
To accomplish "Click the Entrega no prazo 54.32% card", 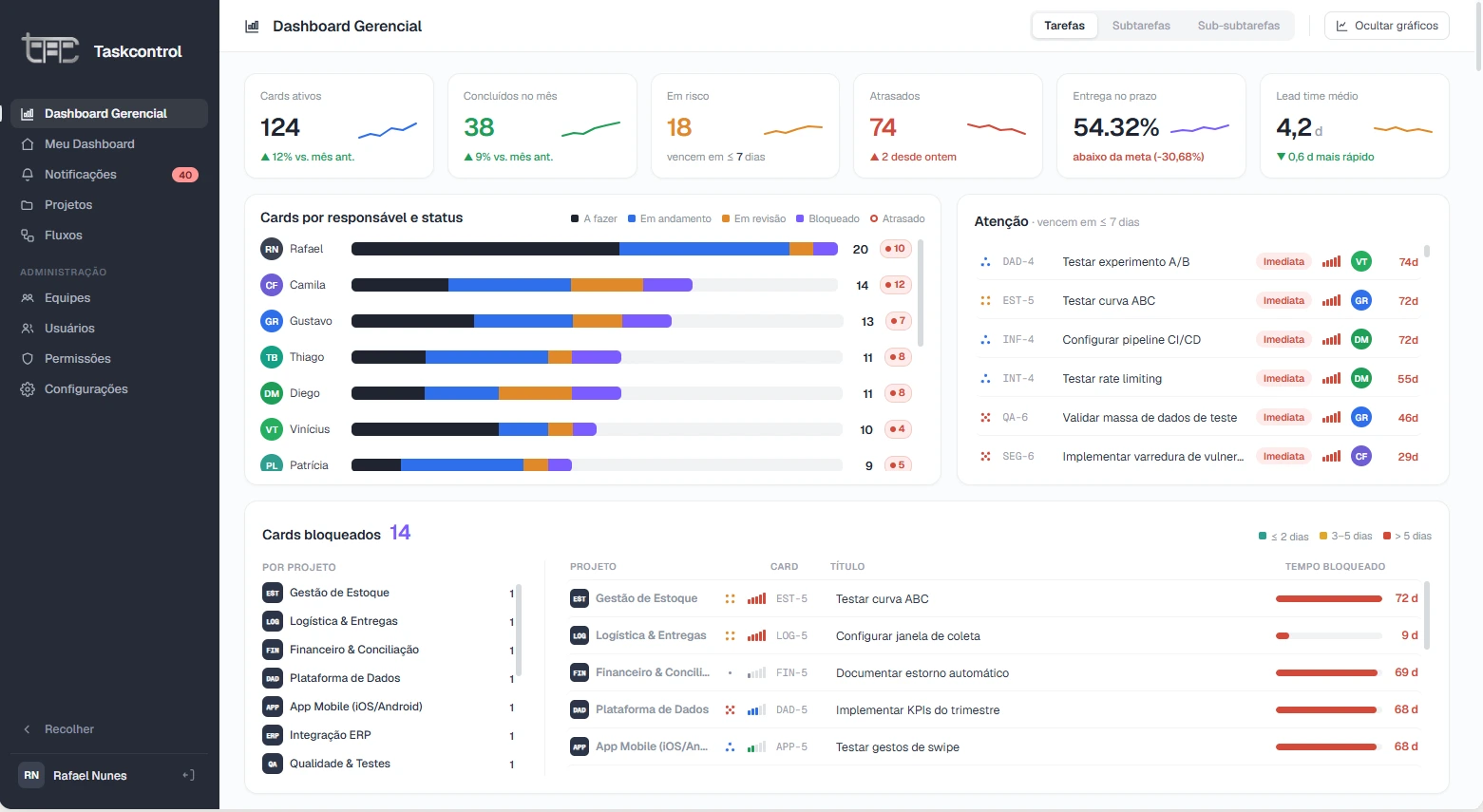I will click(1151, 125).
